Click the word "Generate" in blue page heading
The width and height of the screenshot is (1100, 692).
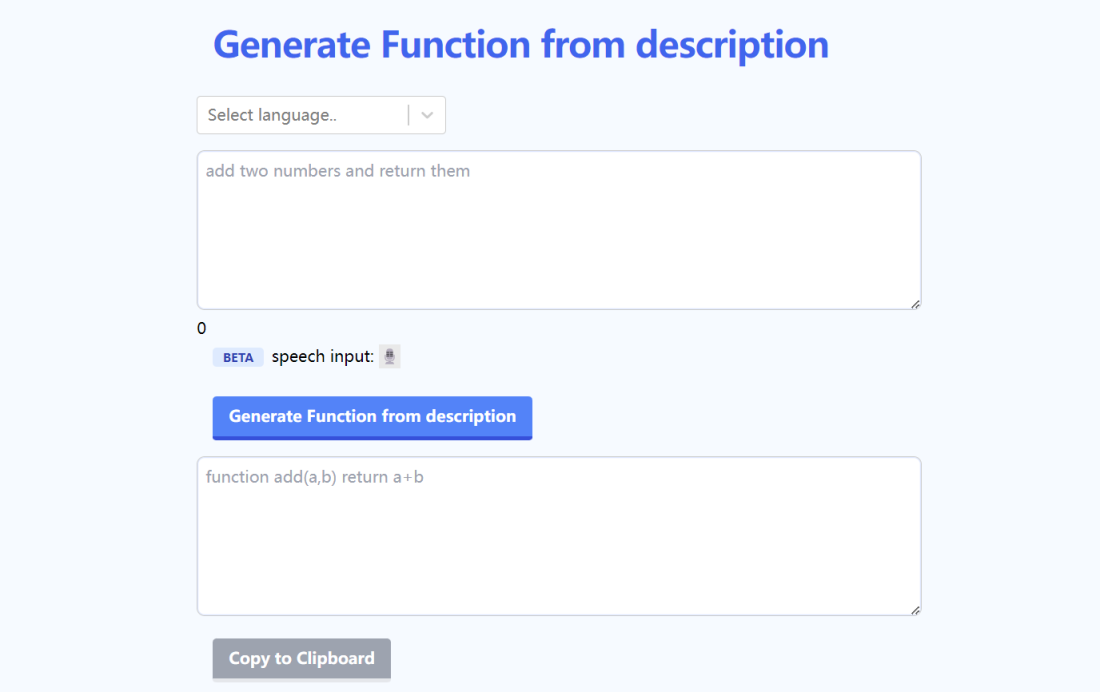coord(289,45)
